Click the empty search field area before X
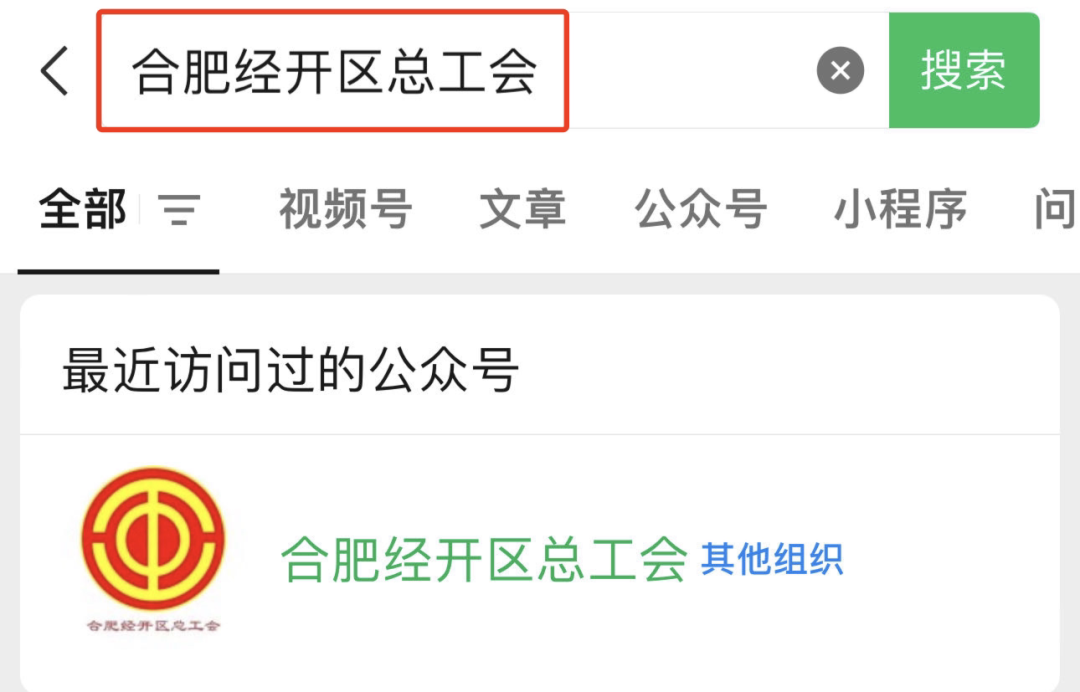This screenshot has width=1080, height=692. (x=689, y=70)
